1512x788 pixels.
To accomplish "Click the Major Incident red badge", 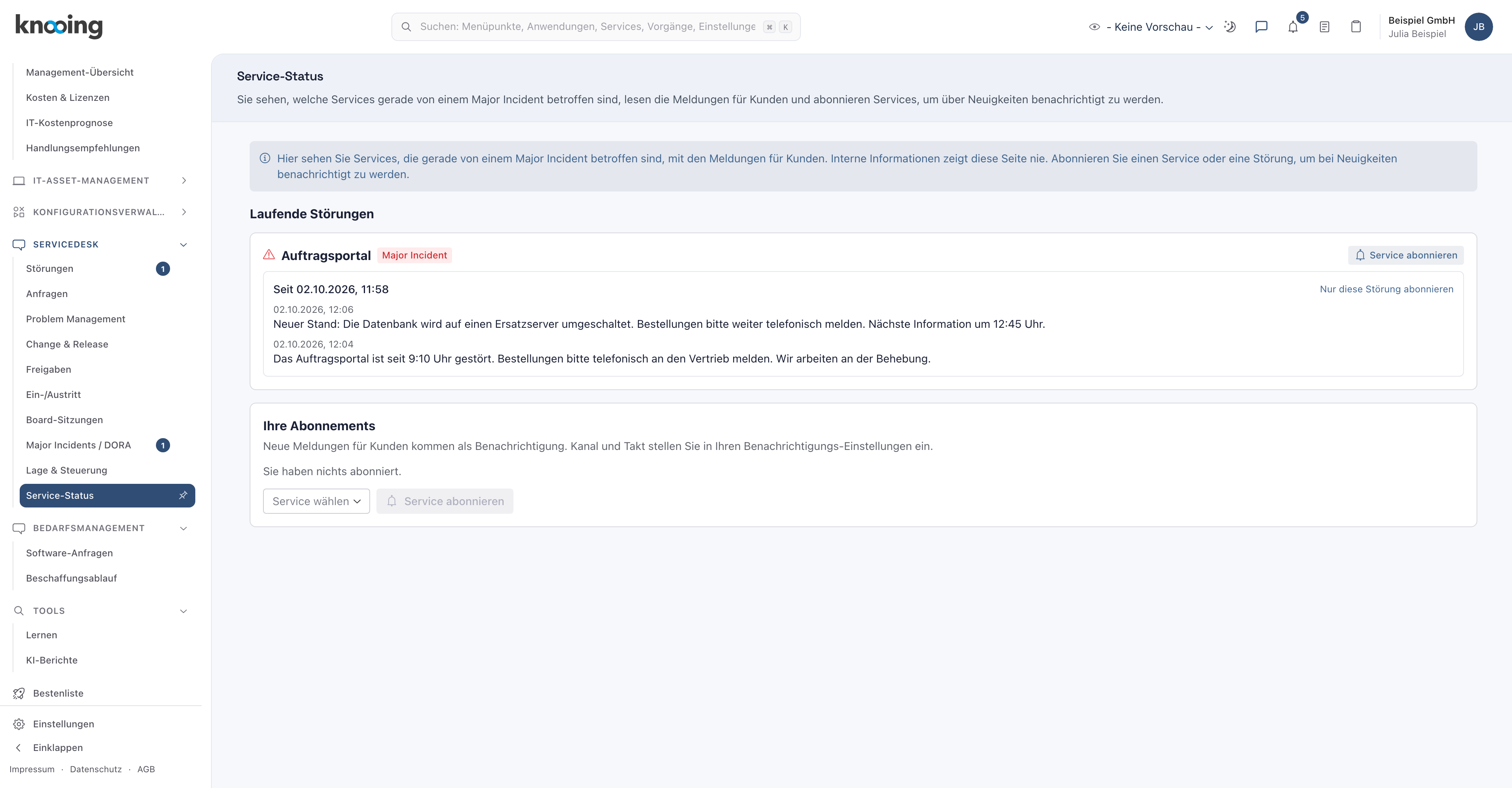I will pyautogui.click(x=414, y=255).
